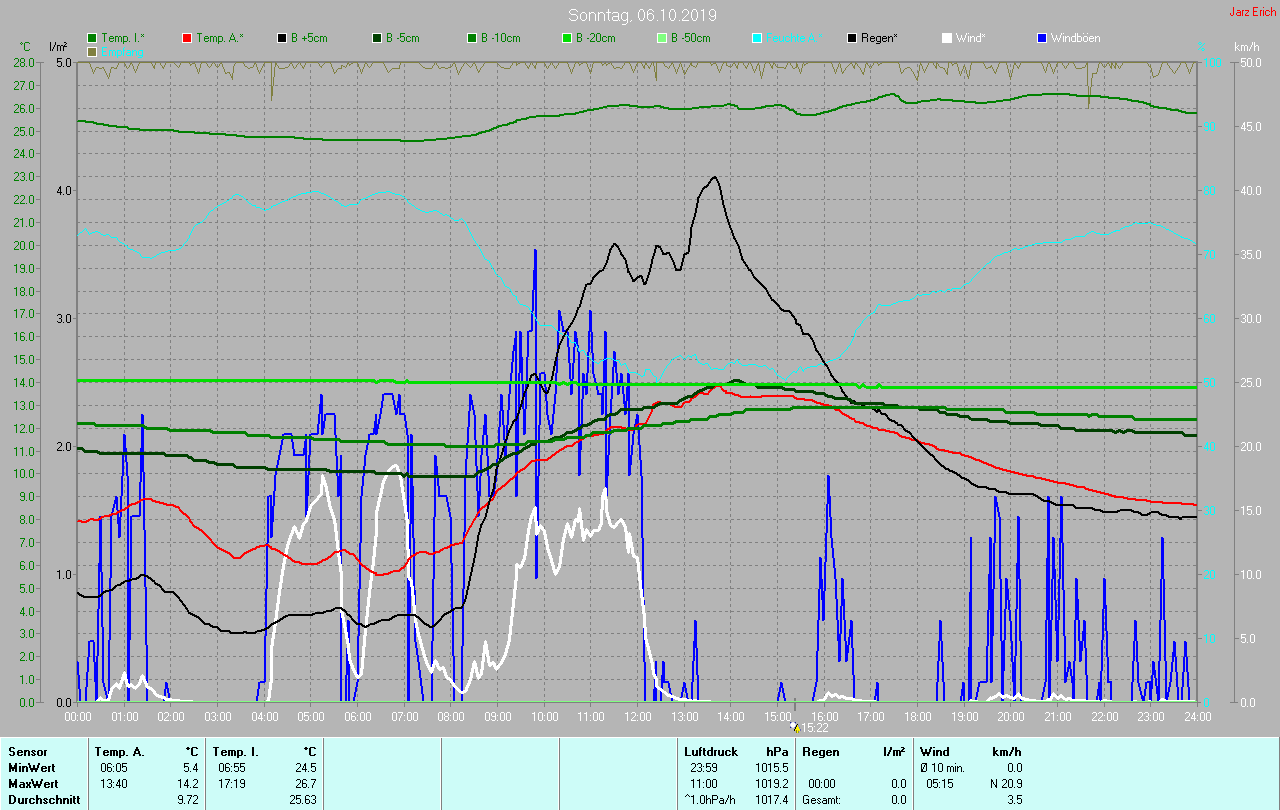The height and width of the screenshot is (810, 1280).
Task: Click the Durchschnitt row label
Action: (x=42, y=800)
